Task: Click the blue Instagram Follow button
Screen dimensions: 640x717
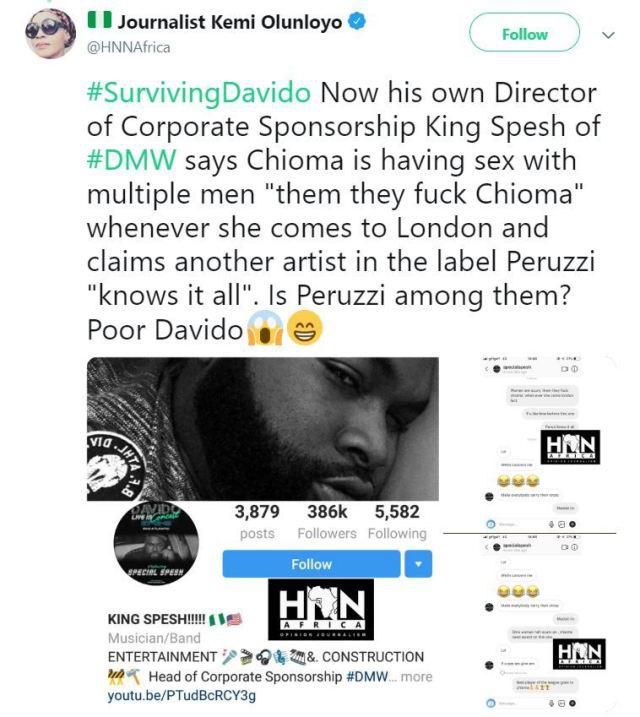Action: (x=311, y=564)
